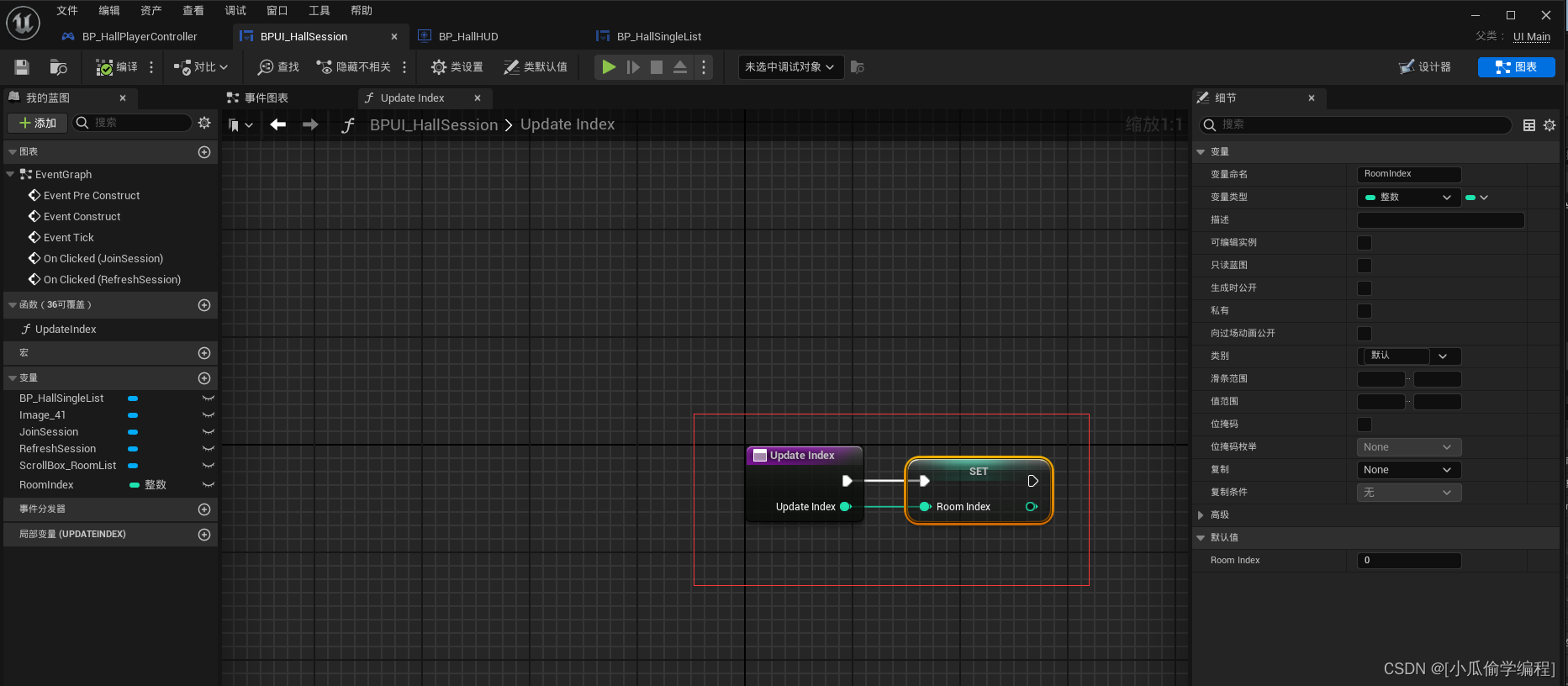
Task: Open 类默认值 class defaults
Action: [x=536, y=67]
